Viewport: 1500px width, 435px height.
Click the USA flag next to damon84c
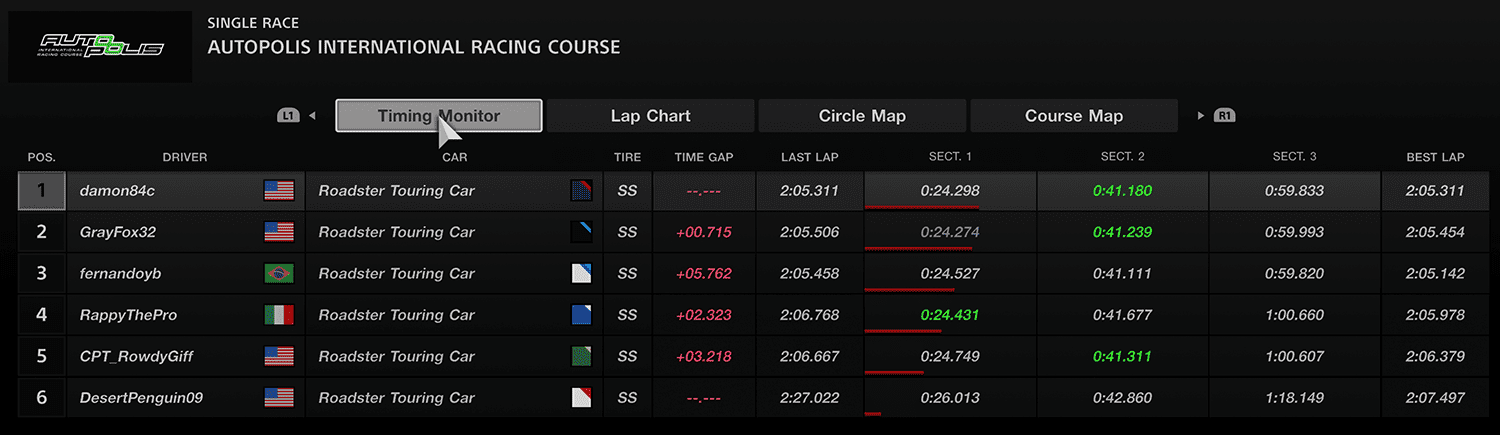[x=279, y=191]
